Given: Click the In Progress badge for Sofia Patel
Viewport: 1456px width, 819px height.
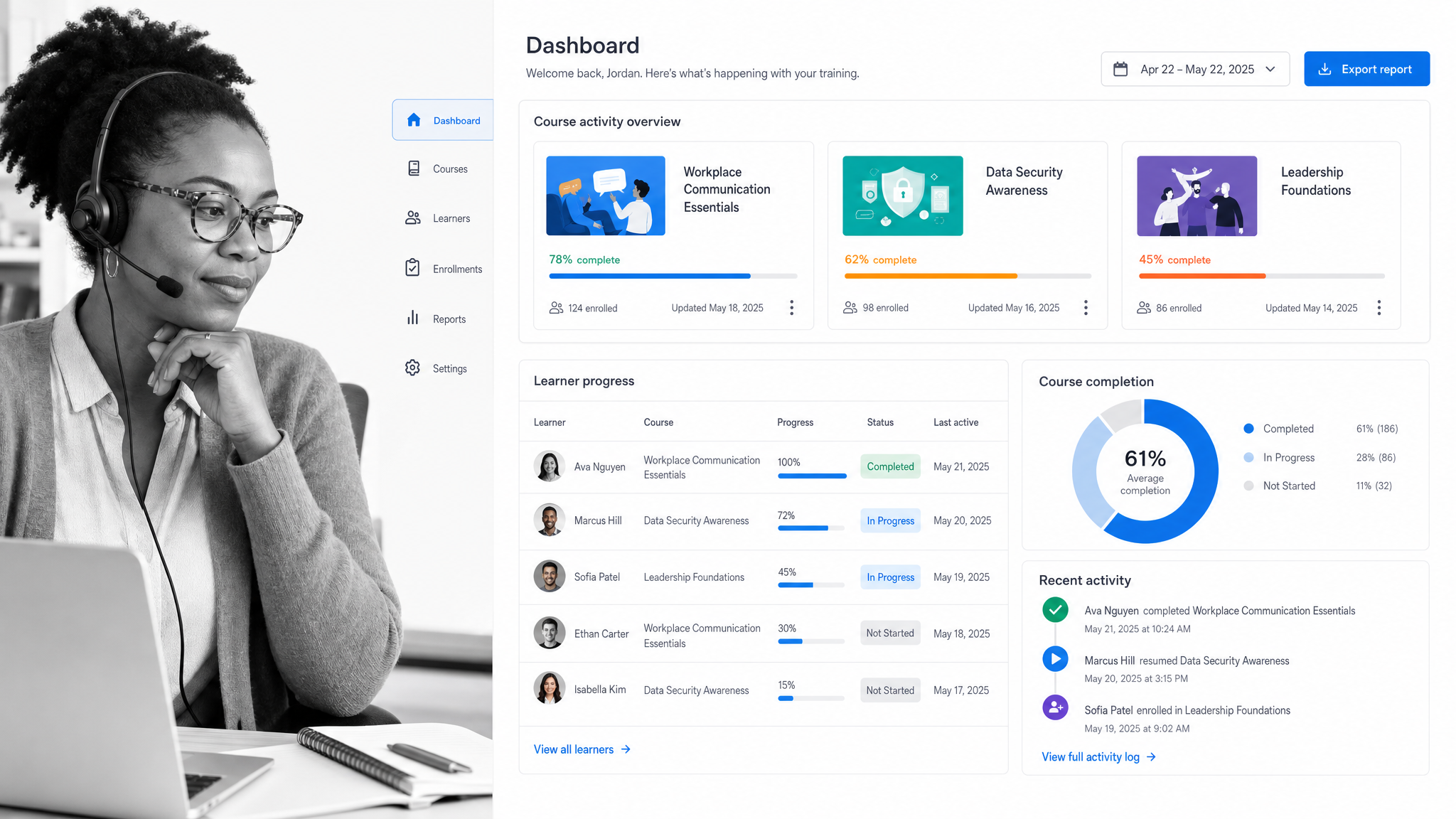Looking at the screenshot, I should [x=890, y=577].
